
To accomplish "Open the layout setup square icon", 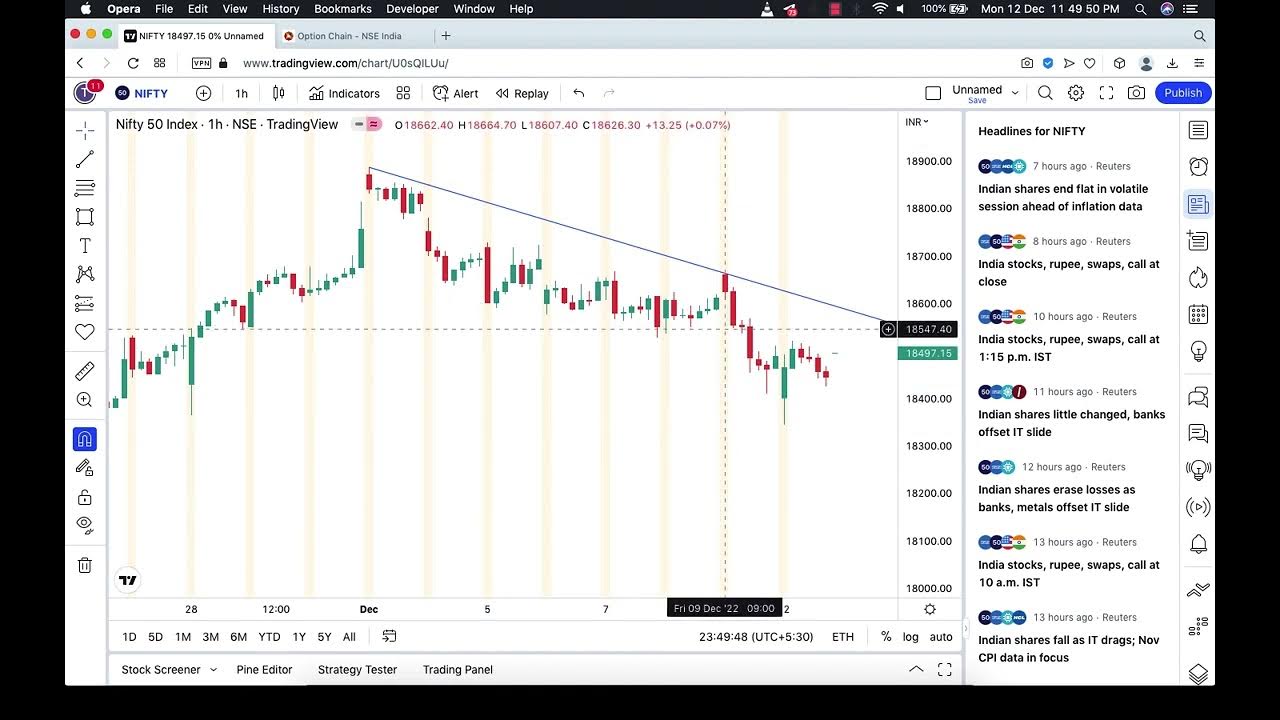I will coord(933,93).
